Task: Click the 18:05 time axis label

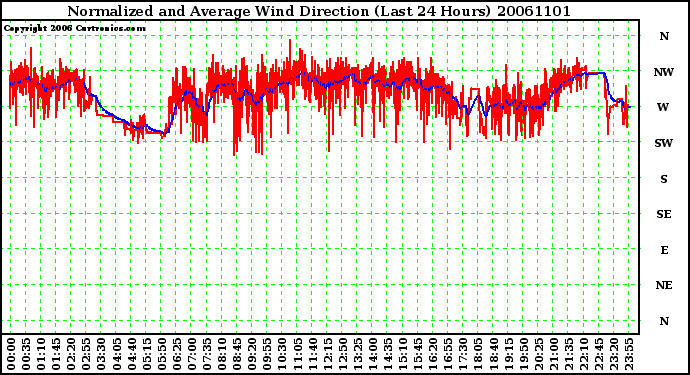Action: 477,355
